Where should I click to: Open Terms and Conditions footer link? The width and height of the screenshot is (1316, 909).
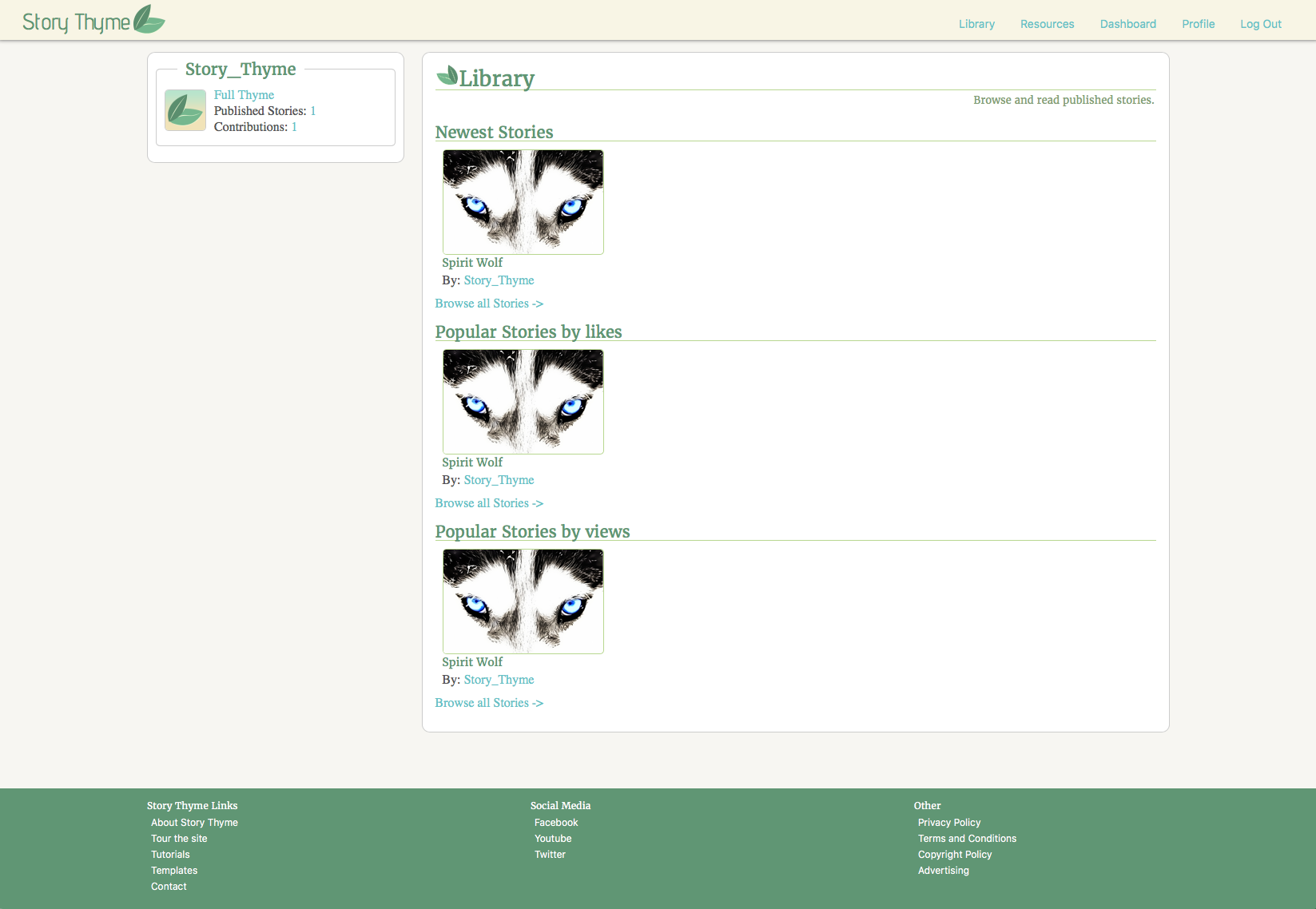tap(967, 839)
